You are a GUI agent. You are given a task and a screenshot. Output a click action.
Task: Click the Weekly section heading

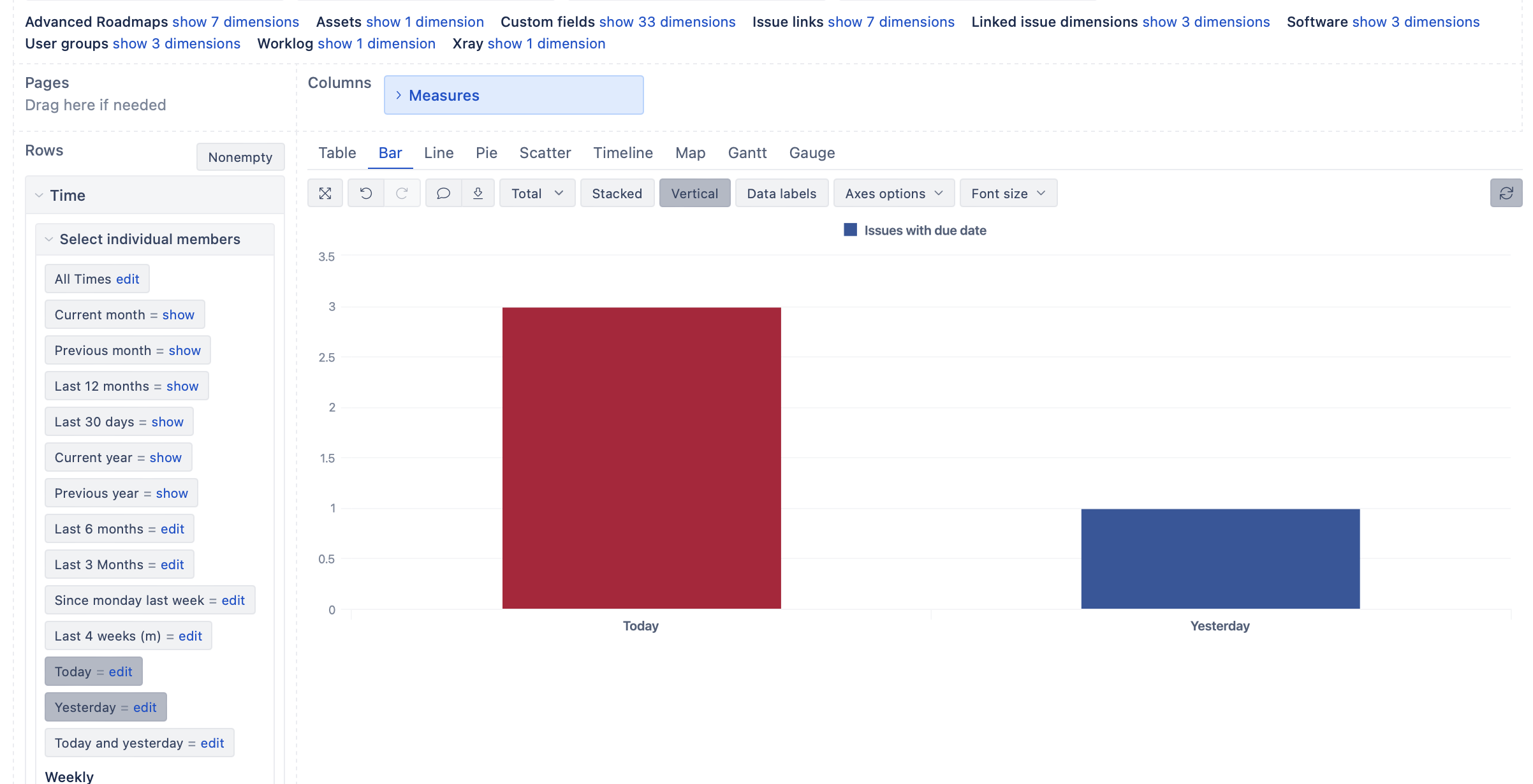[x=69, y=777]
